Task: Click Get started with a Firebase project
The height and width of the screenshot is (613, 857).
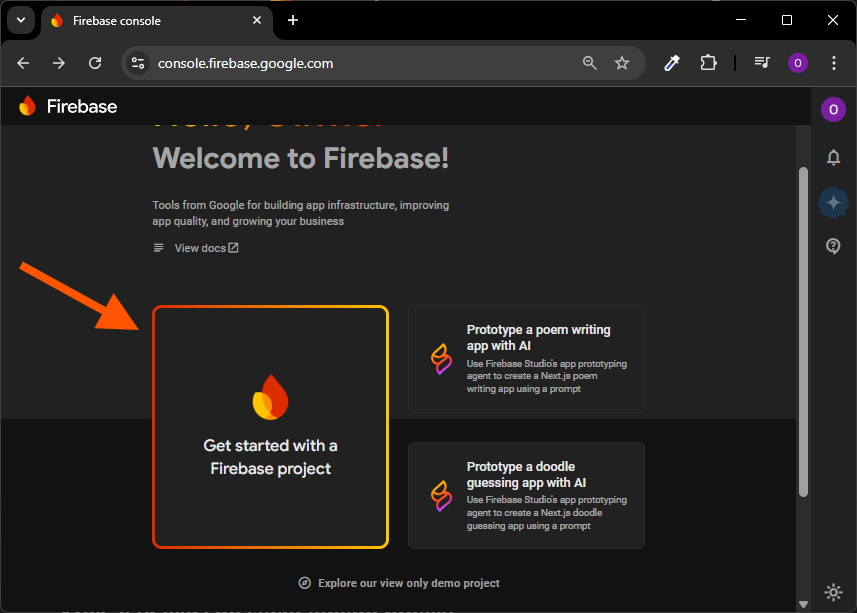Action: click(271, 427)
